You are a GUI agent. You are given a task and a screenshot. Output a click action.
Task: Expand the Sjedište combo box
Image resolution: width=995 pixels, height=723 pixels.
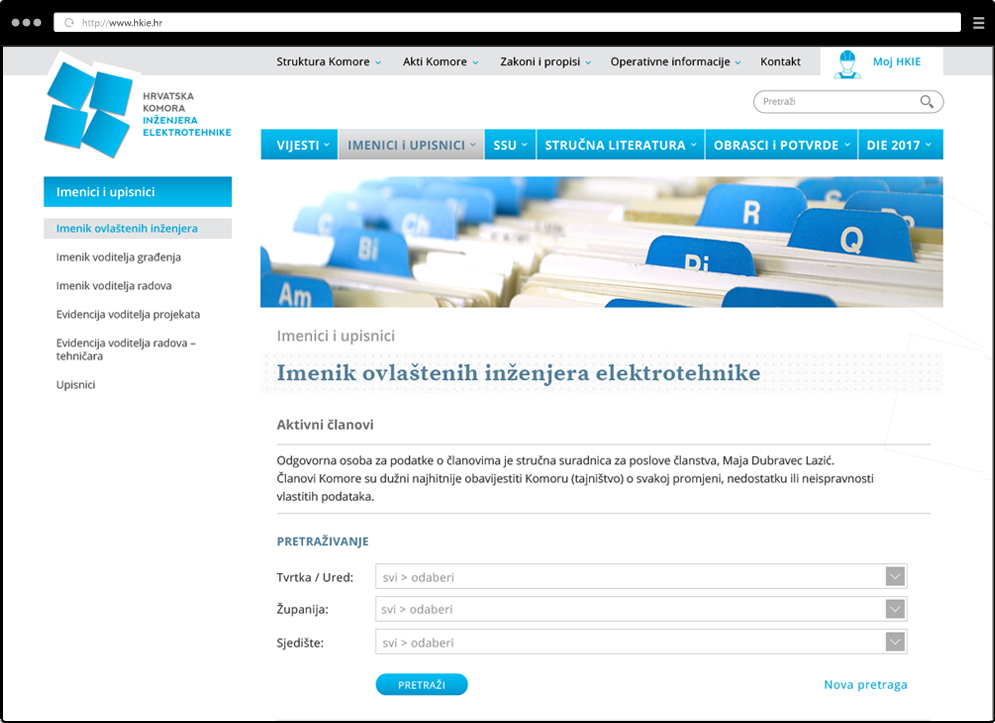[x=895, y=642]
